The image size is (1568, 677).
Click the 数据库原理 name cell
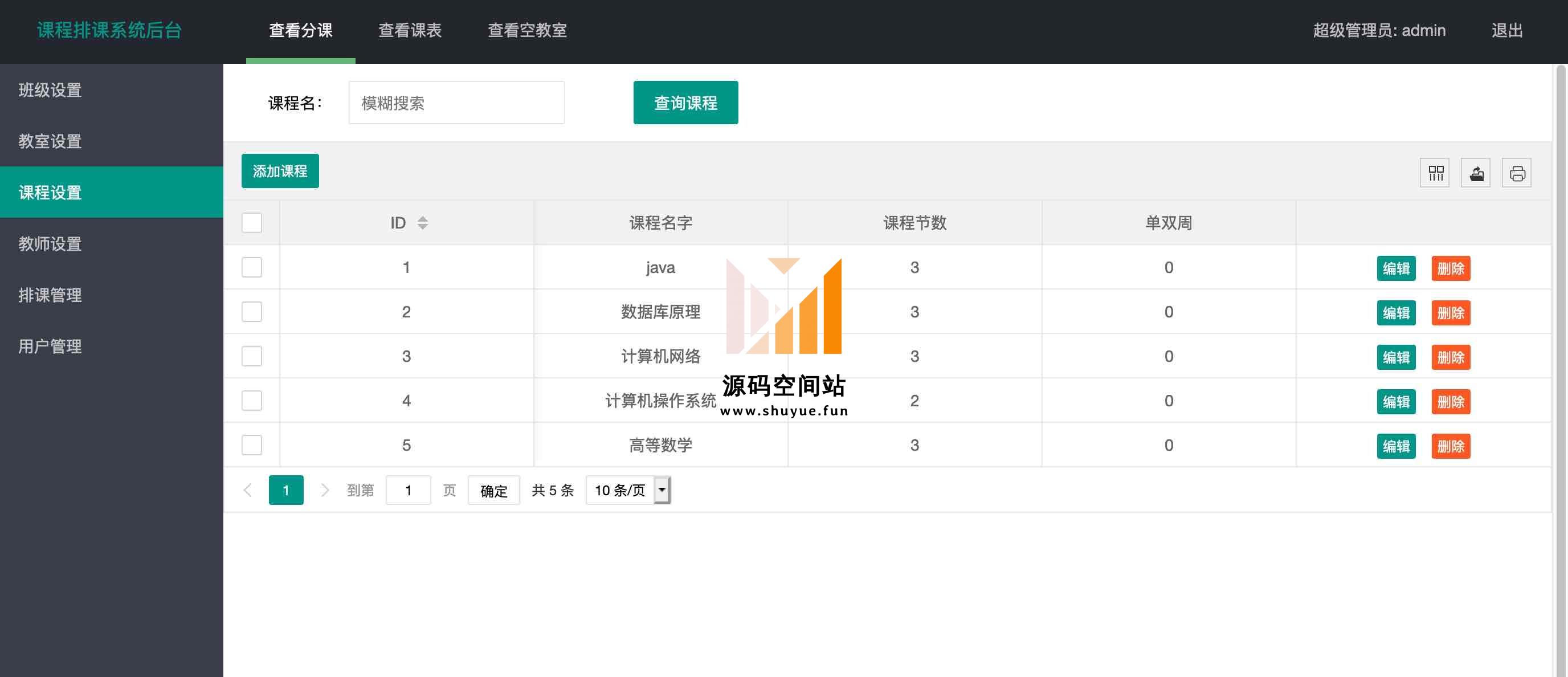click(x=660, y=312)
